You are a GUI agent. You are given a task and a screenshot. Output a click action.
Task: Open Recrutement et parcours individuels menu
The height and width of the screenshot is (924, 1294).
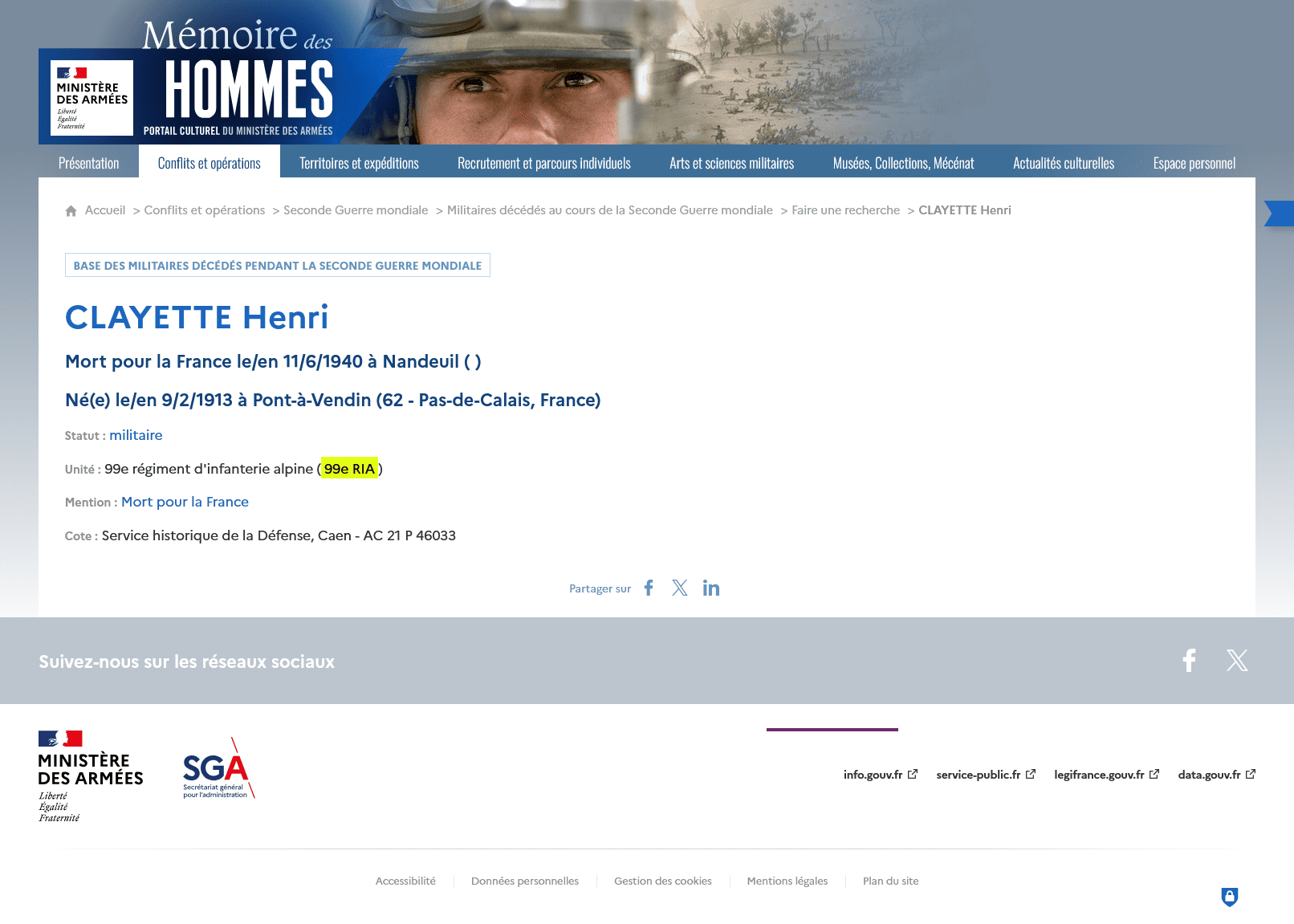coord(544,163)
